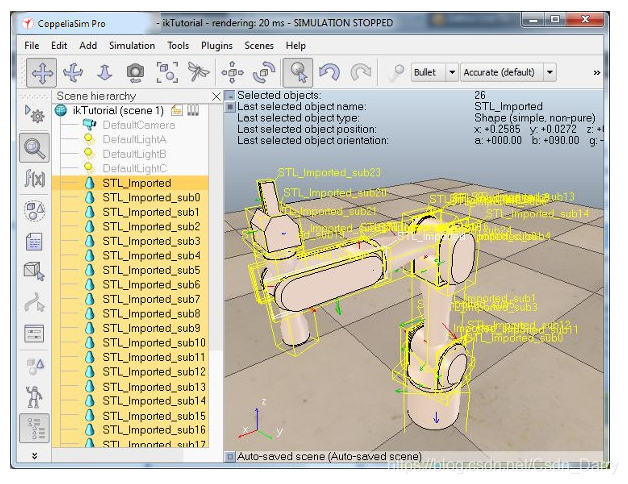Click the fit to view icon

click(167, 73)
